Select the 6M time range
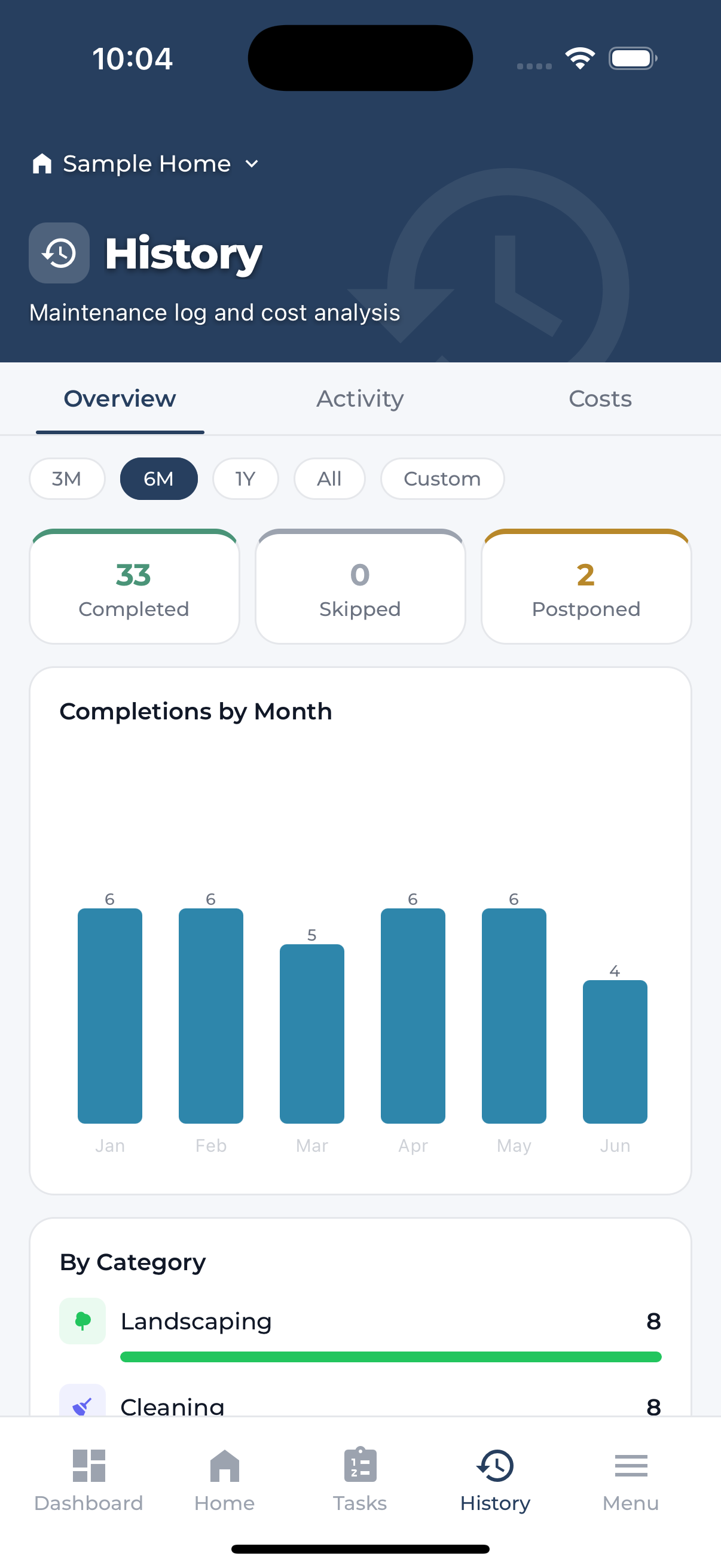721x1568 pixels. [x=159, y=478]
